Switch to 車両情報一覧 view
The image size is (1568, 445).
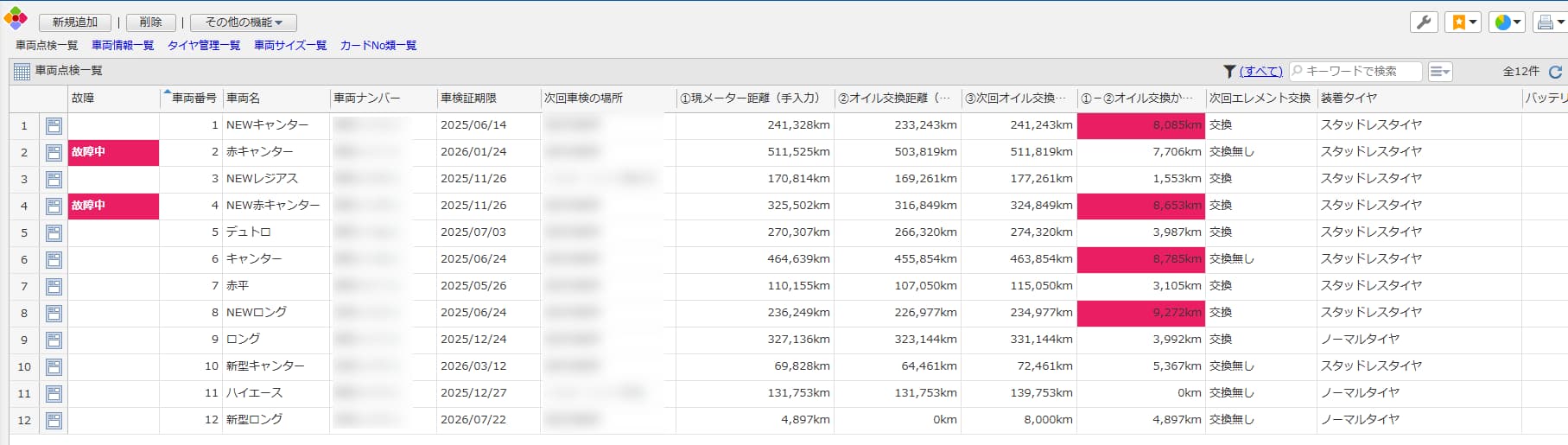click(123, 46)
